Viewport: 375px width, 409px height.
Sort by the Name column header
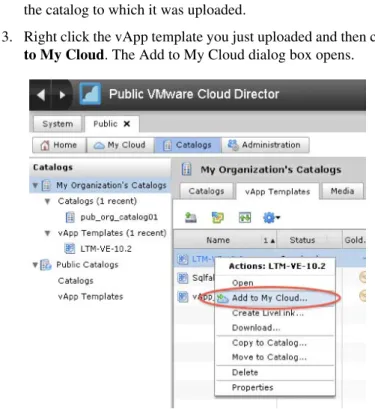pos(218,240)
